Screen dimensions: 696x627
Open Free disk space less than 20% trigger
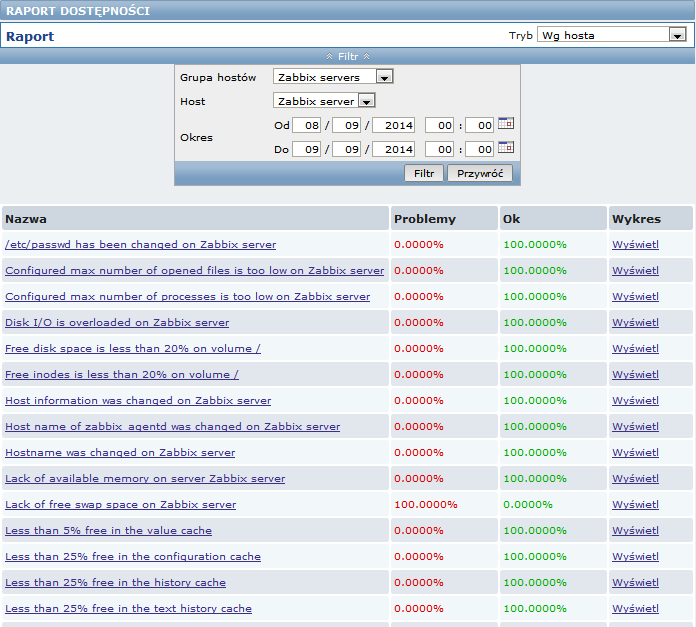pos(133,349)
